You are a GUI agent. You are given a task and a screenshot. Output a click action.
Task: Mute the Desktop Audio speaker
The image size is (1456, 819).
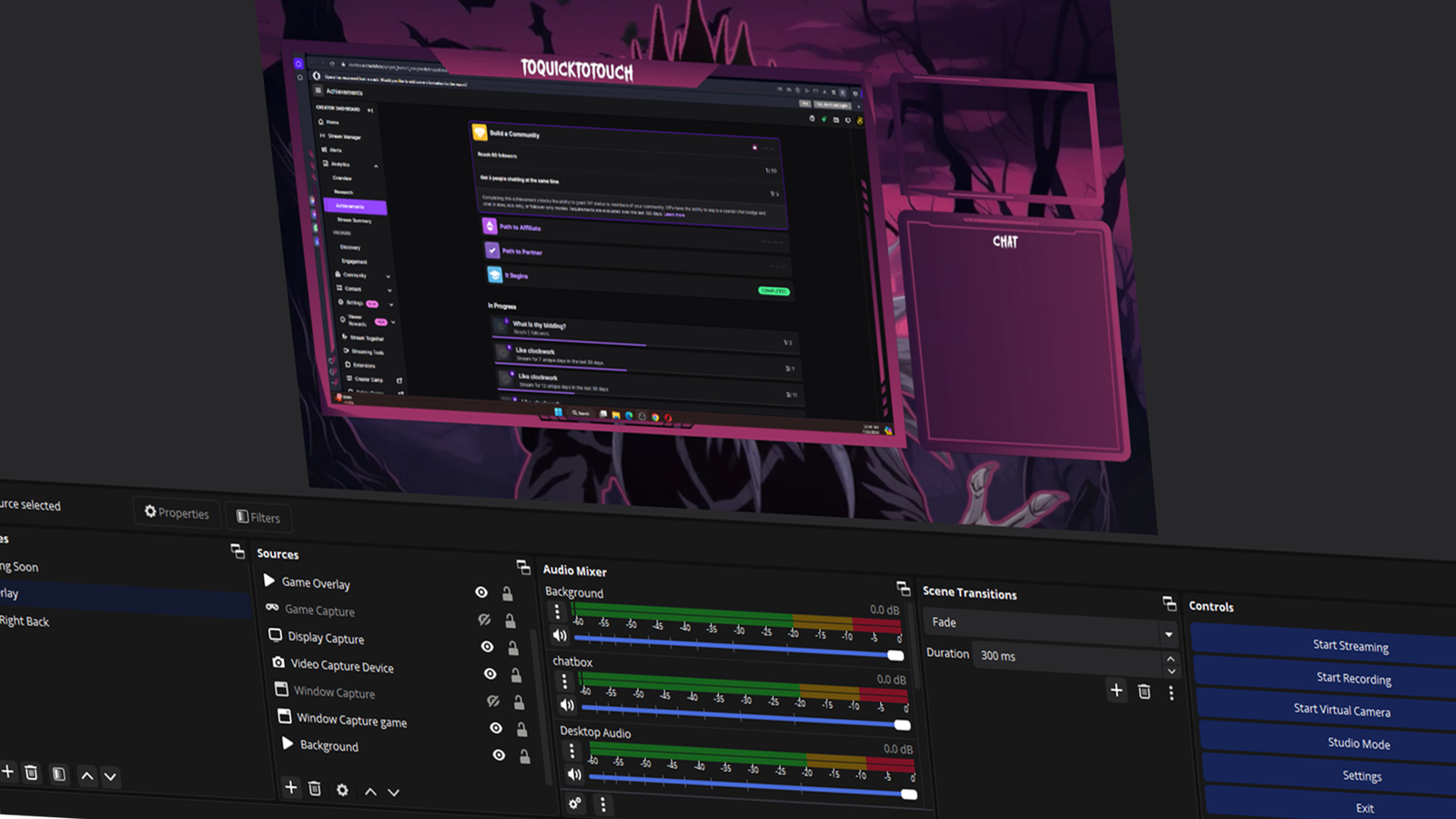574,774
